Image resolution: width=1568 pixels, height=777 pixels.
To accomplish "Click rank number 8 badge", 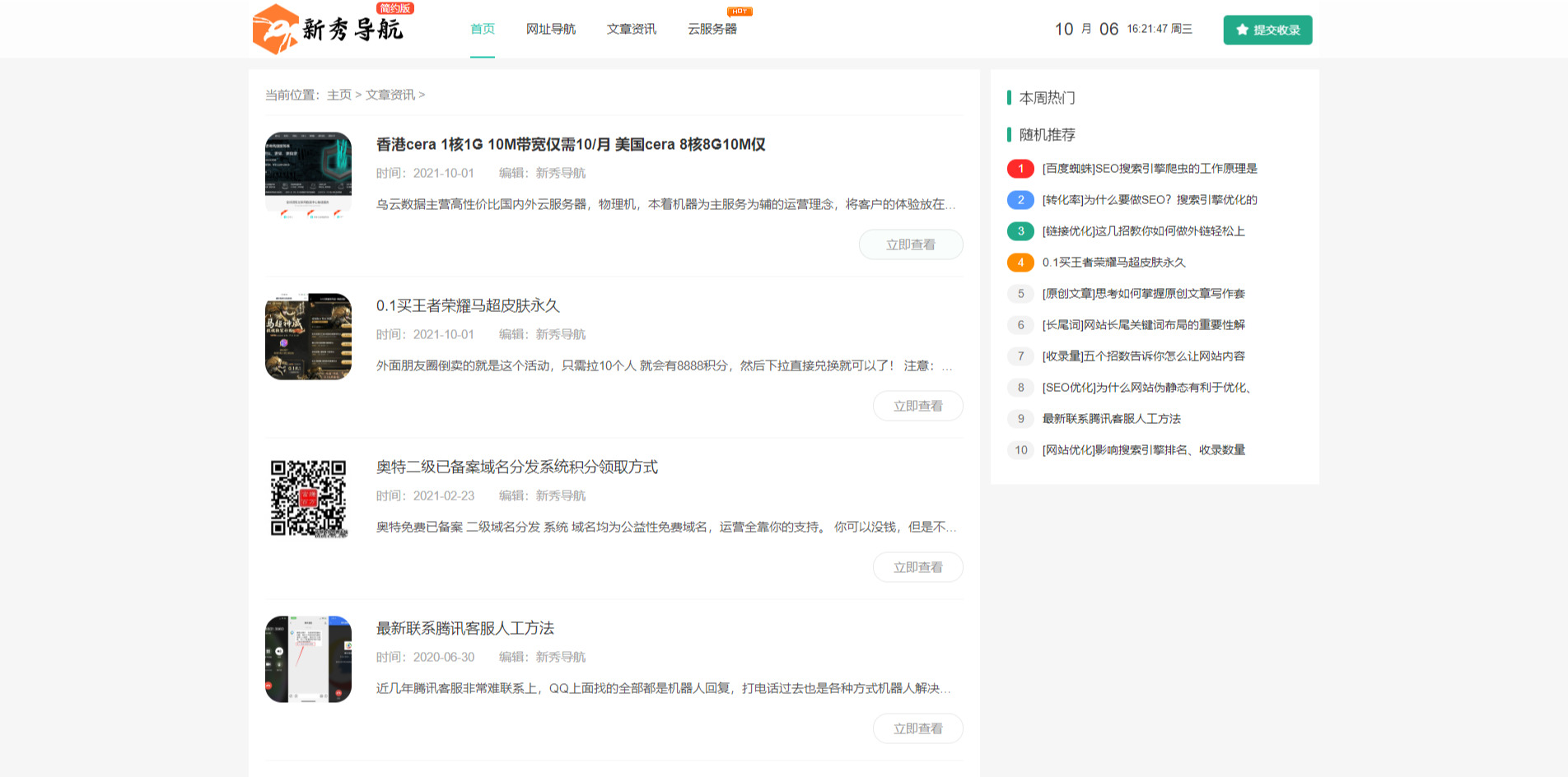I will pyautogui.click(x=1020, y=388).
